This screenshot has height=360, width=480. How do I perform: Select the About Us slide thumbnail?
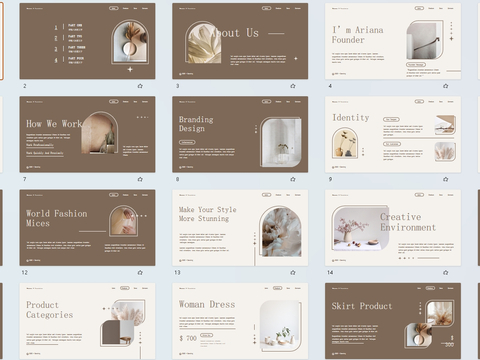tap(240, 41)
